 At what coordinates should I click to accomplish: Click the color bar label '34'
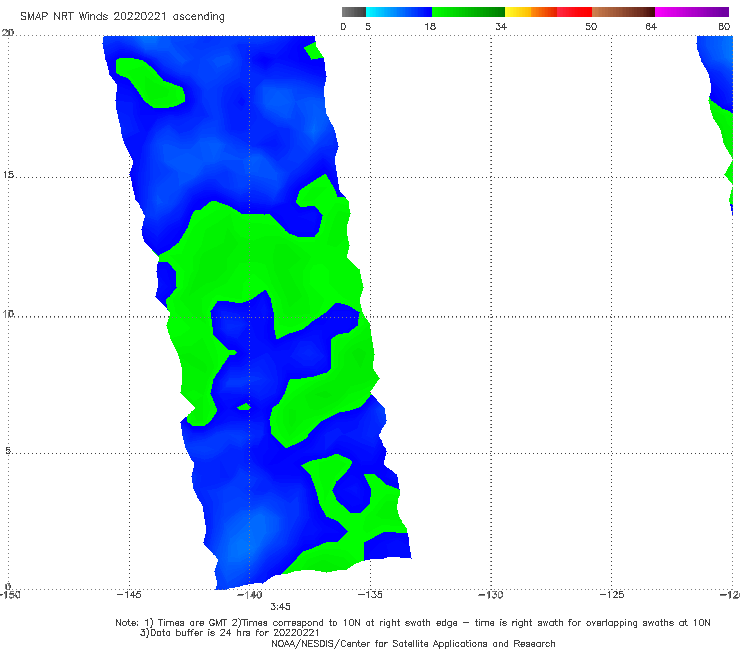point(501,26)
